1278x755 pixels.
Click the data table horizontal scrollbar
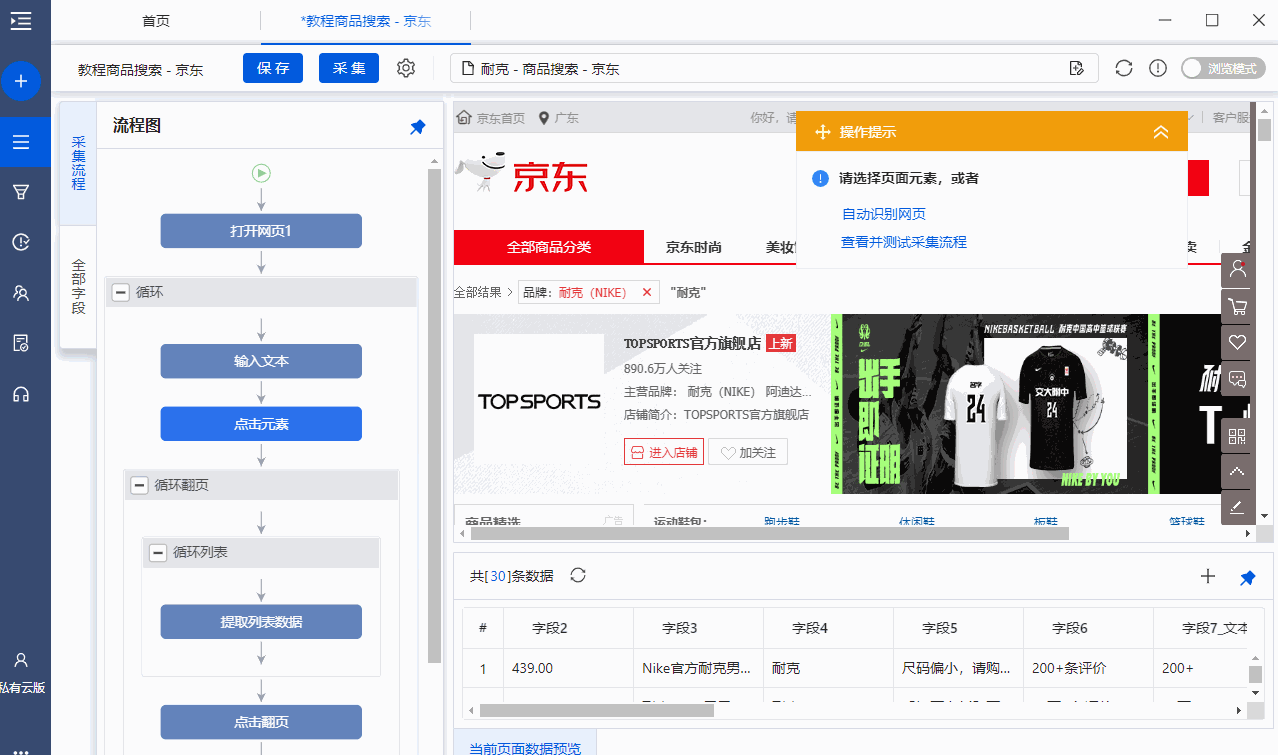click(x=597, y=711)
